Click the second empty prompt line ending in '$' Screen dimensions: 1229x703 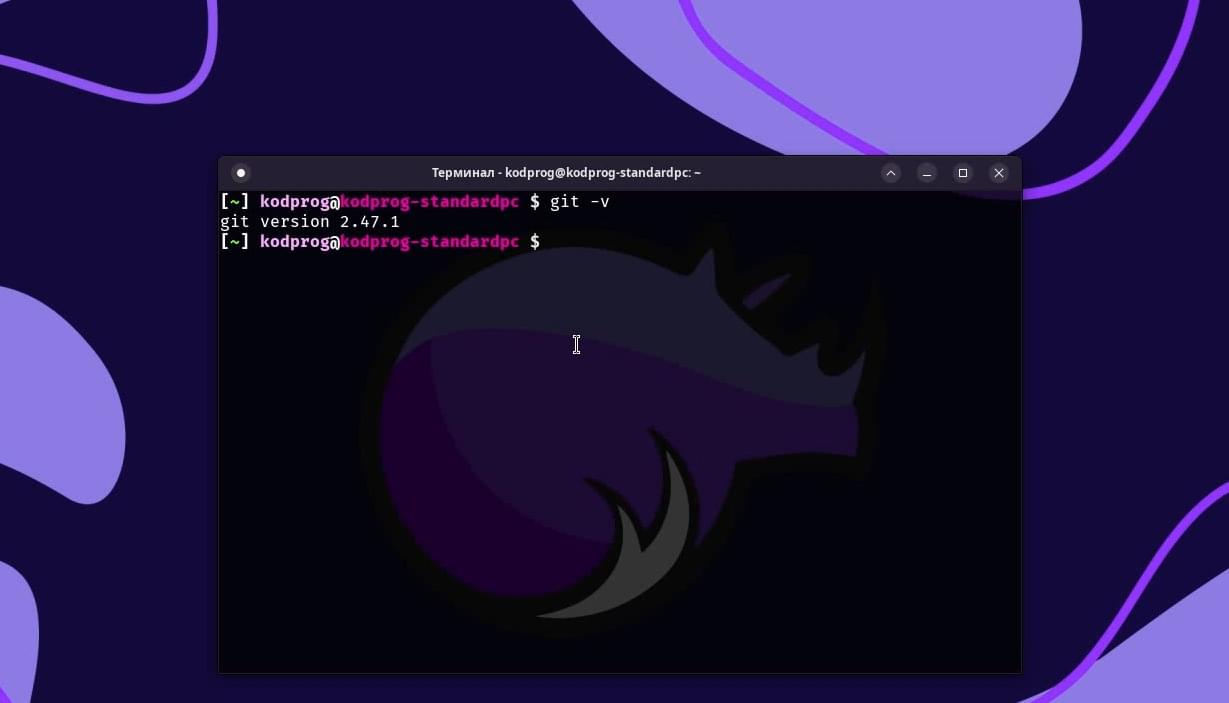pos(380,242)
